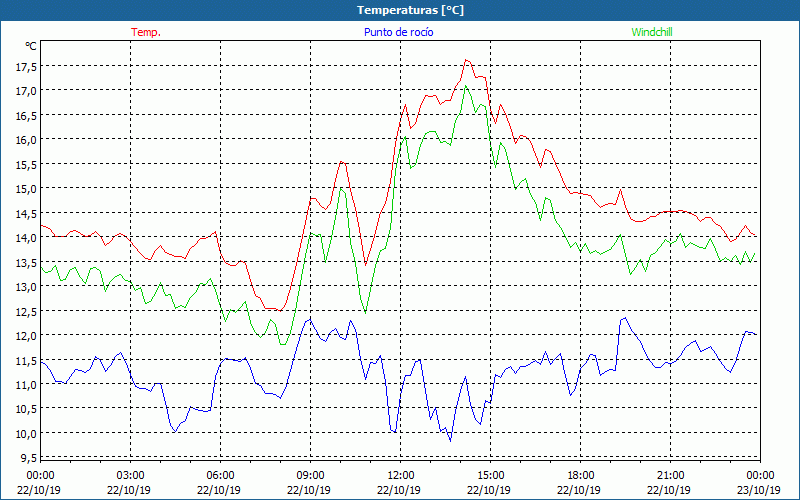Select the blue "Punto de rocío" legend label
Viewport: 800px width, 500px height.
[399, 32]
